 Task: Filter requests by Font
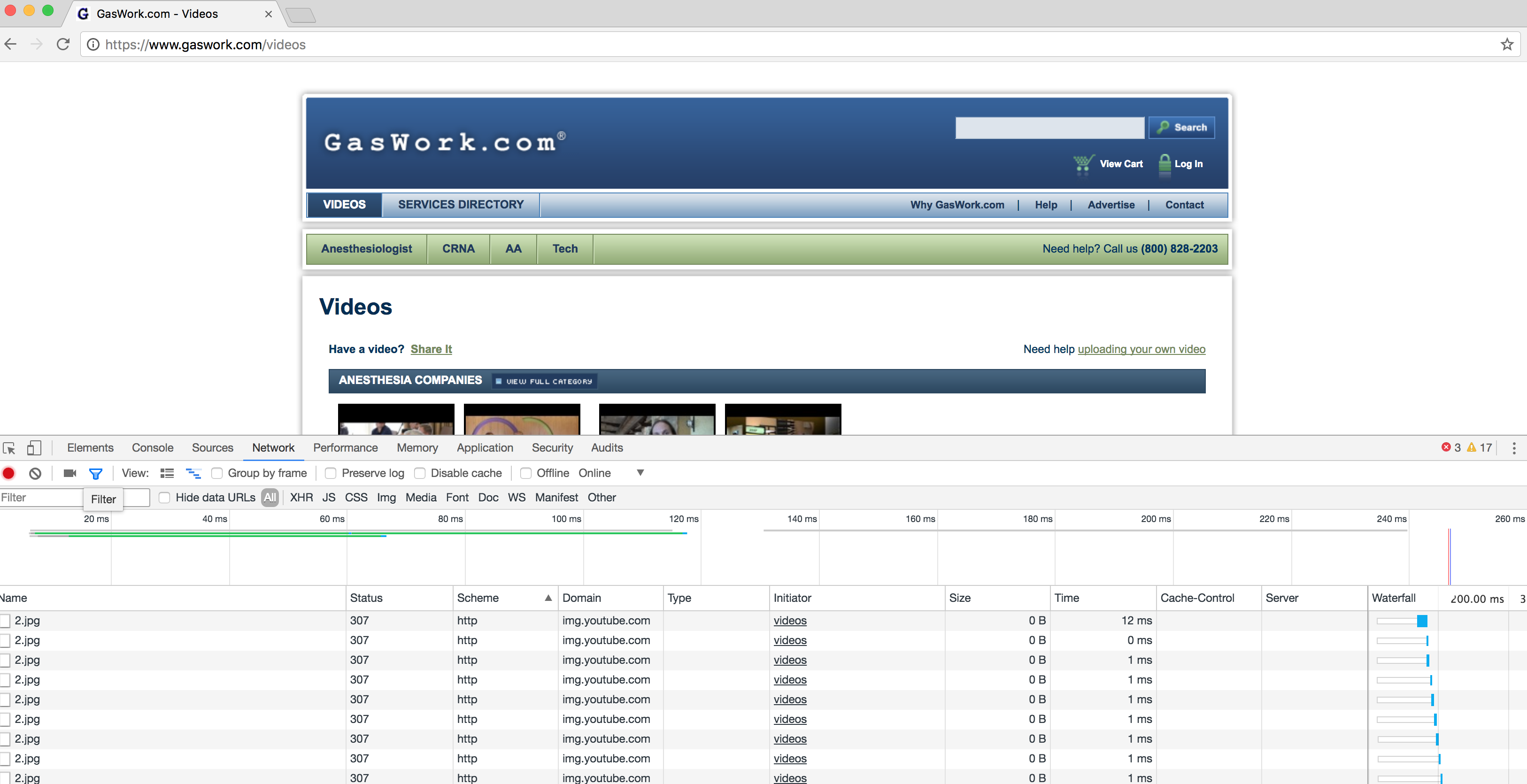[457, 498]
